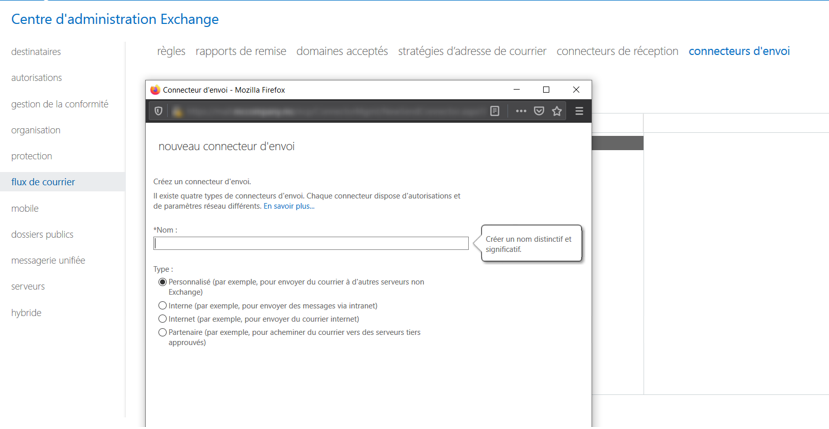829x429 pixels.
Task: Minimize the Connecteur d'envoi window
Action: point(517,90)
